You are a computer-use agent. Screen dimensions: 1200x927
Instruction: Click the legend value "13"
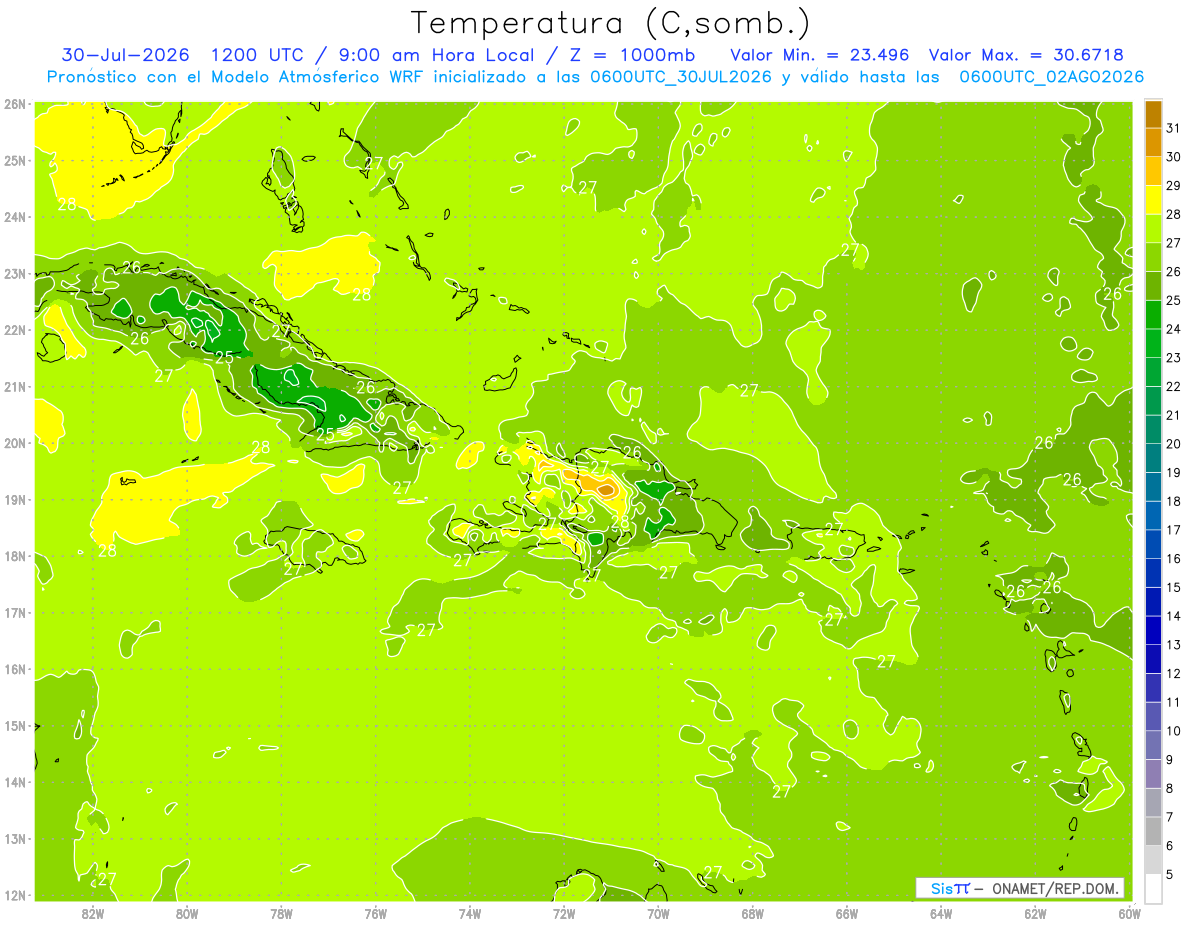(x=1174, y=645)
